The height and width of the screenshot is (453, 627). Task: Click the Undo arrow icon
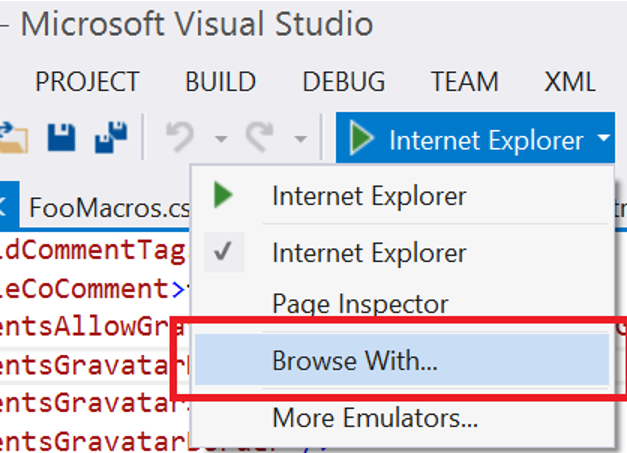tap(180, 137)
